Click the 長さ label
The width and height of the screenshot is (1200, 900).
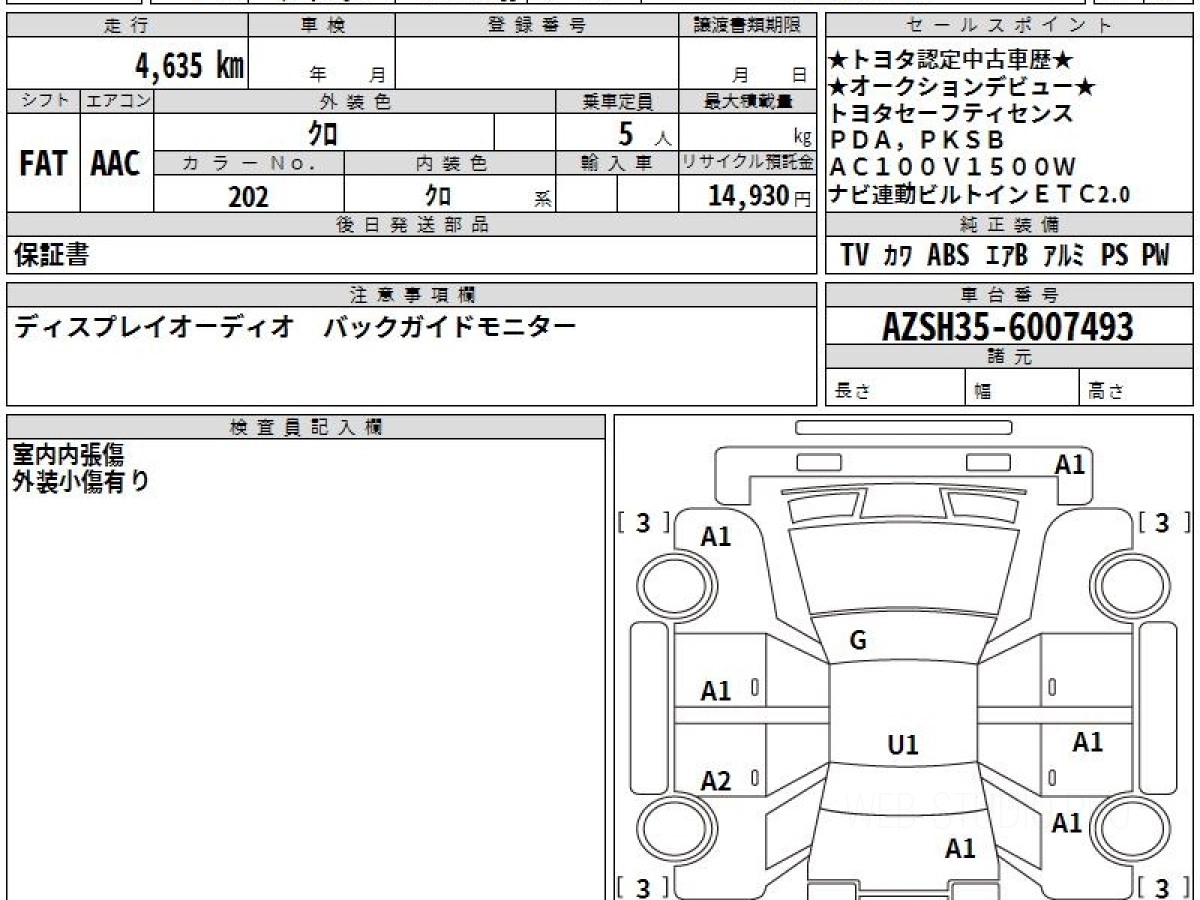click(852, 392)
